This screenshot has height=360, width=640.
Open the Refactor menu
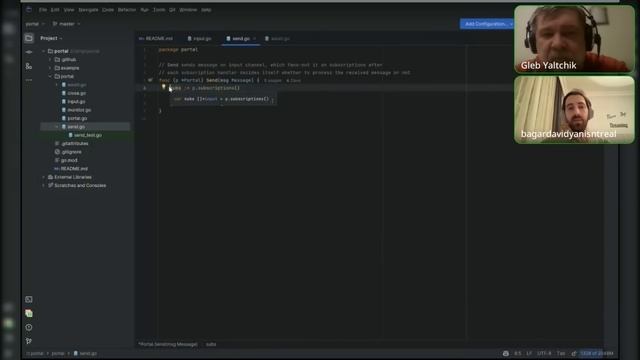click(x=127, y=10)
